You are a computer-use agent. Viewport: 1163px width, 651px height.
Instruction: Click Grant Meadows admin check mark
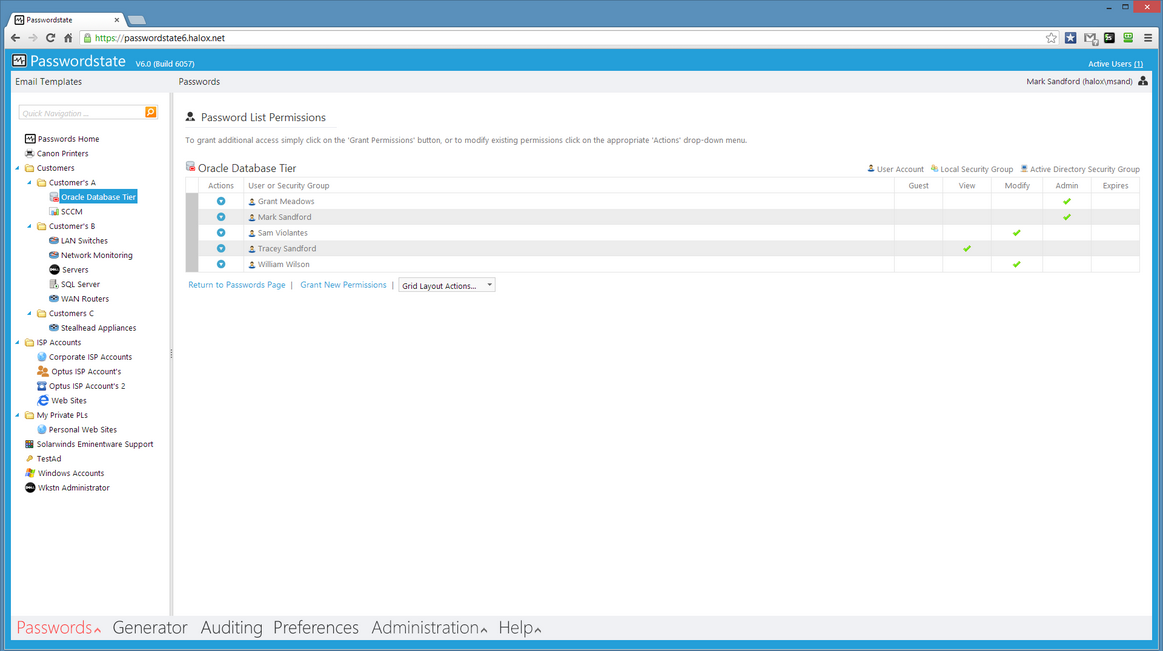tap(1067, 201)
